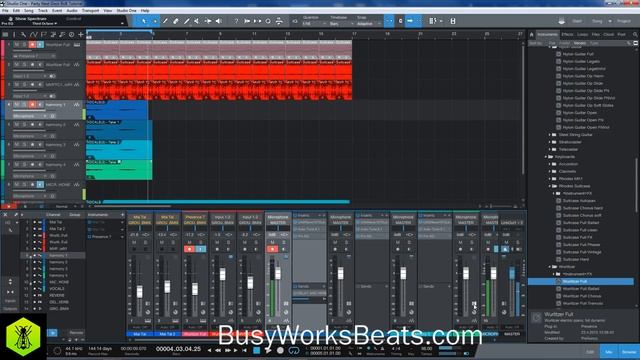Collapse the Keyboards folder in browser

coord(546,157)
